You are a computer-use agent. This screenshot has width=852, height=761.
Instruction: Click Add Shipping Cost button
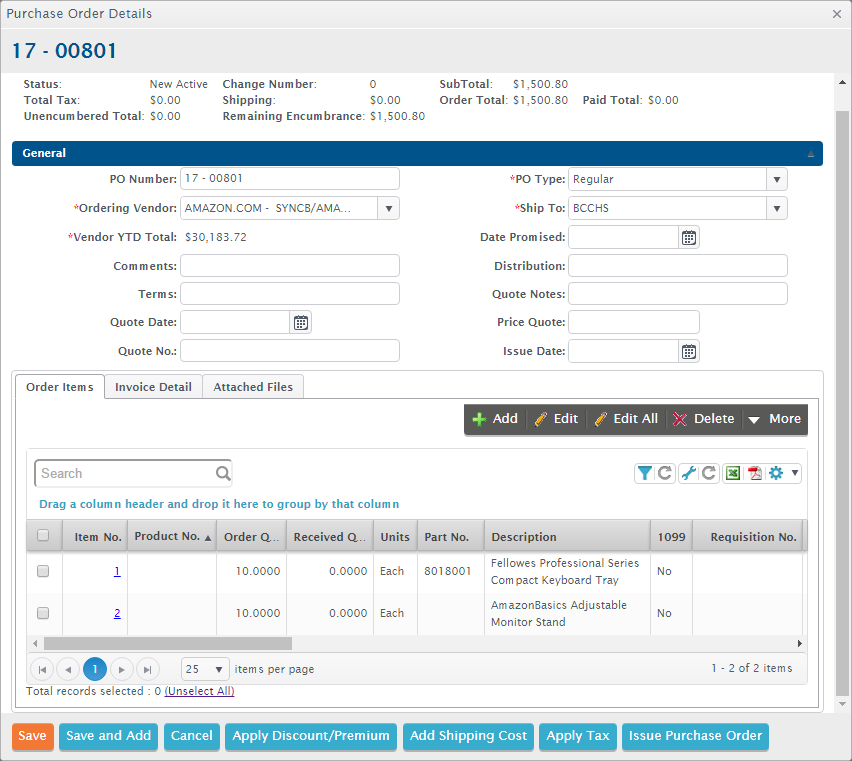click(468, 736)
